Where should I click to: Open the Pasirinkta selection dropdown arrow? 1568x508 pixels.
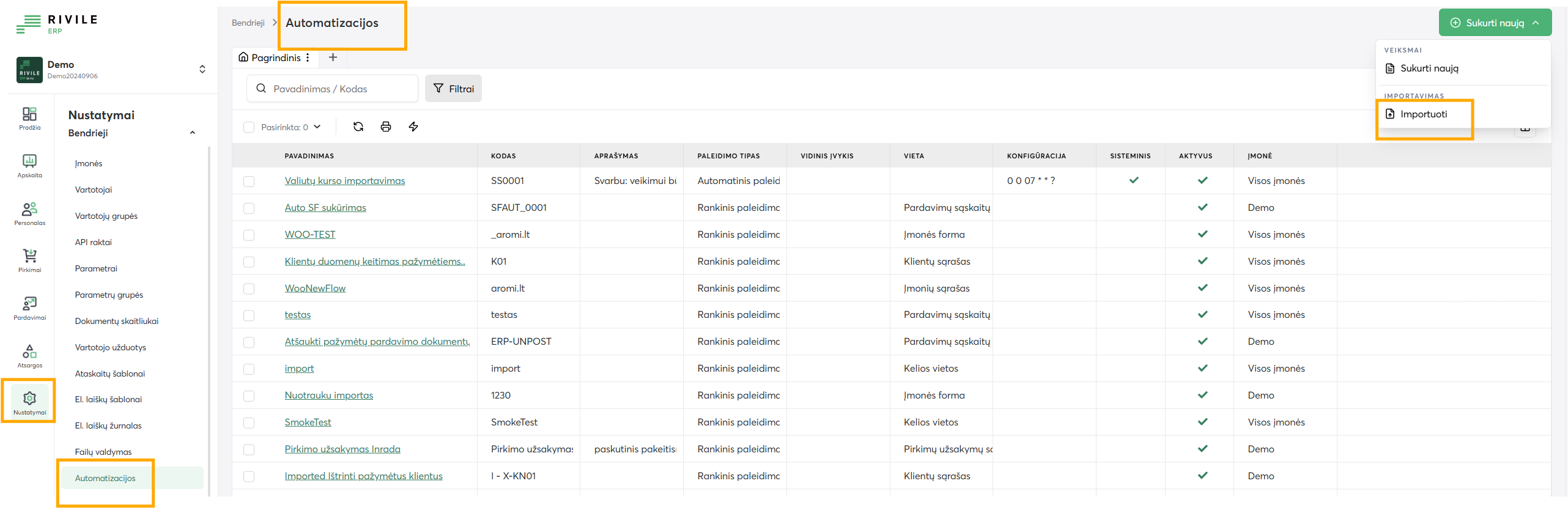point(317,127)
